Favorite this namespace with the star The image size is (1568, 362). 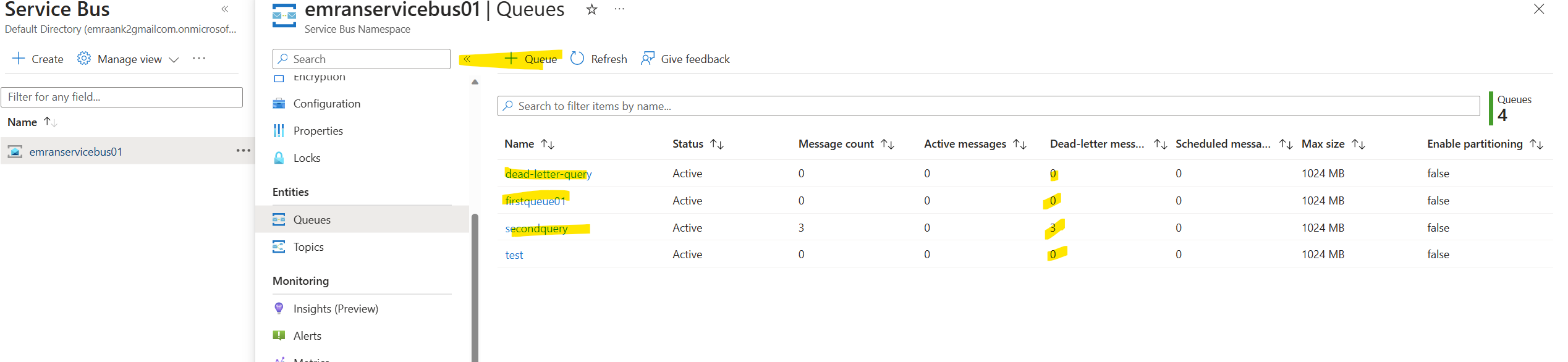(x=591, y=9)
